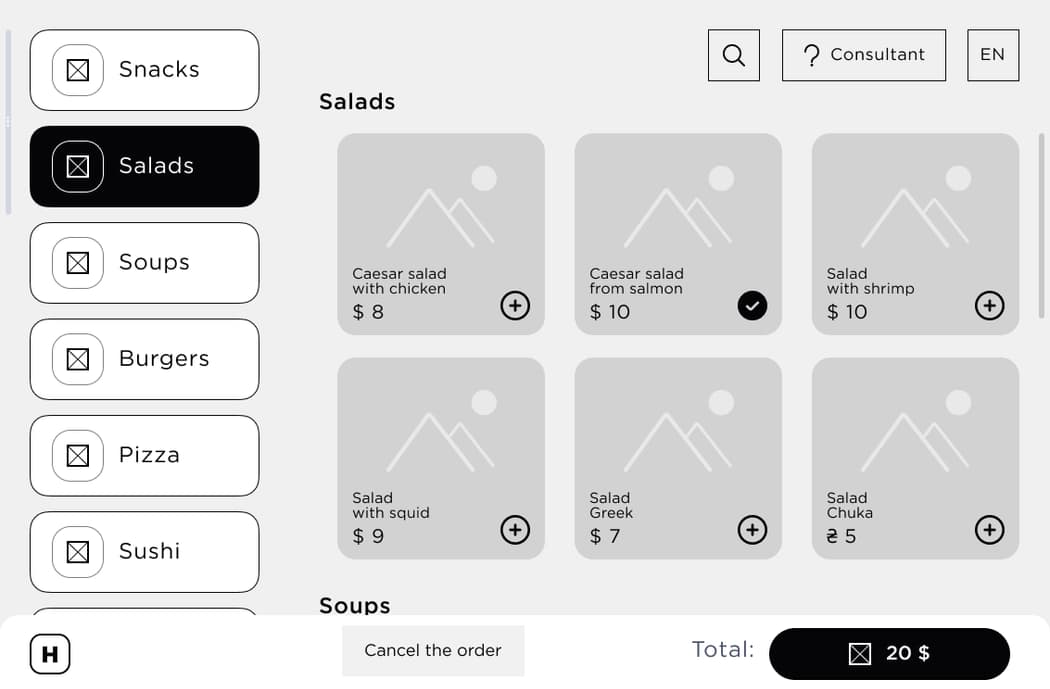Open the search magnifier icon

tap(733, 55)
